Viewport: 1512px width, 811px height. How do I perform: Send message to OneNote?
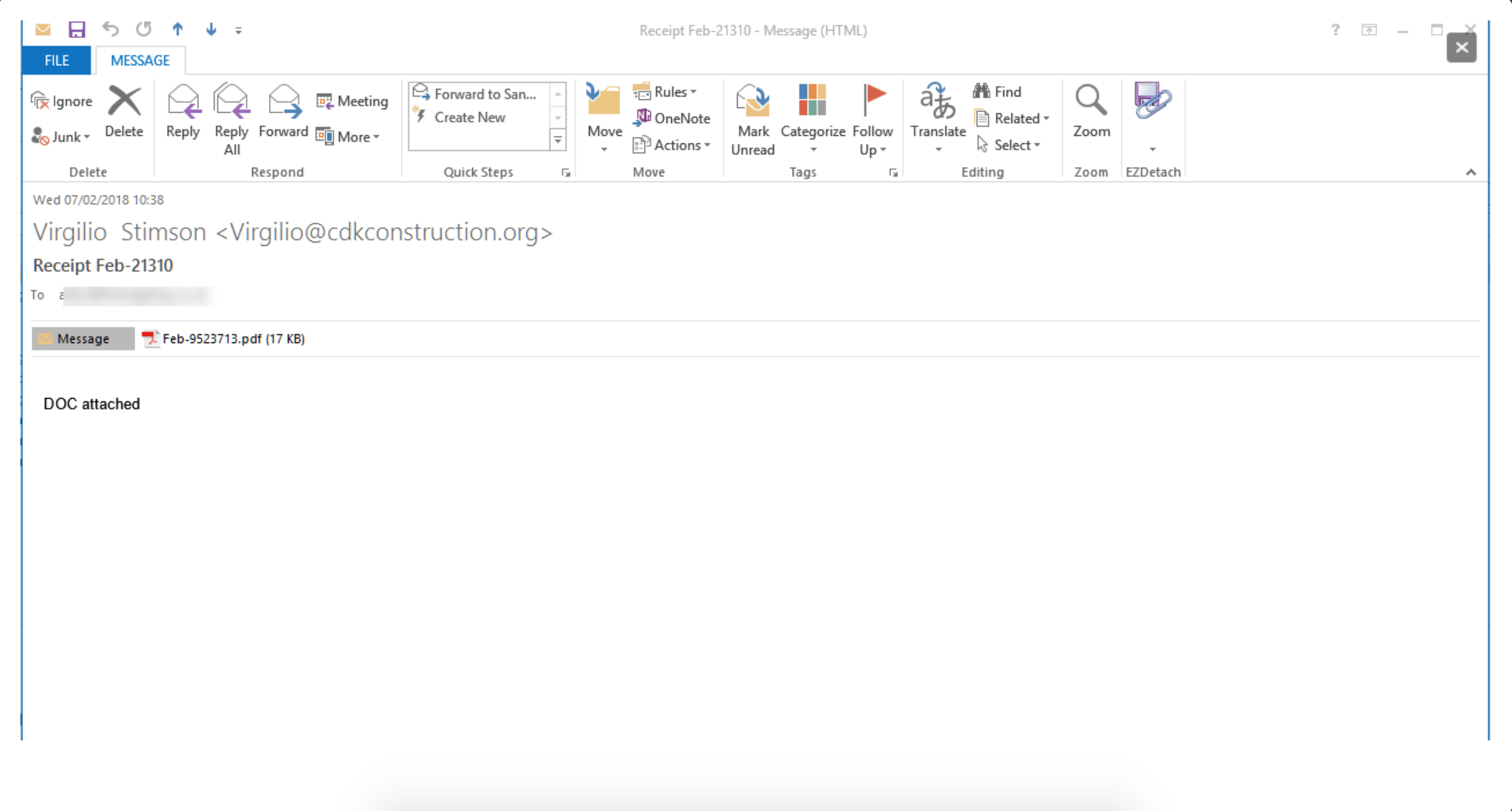(672, 118)
